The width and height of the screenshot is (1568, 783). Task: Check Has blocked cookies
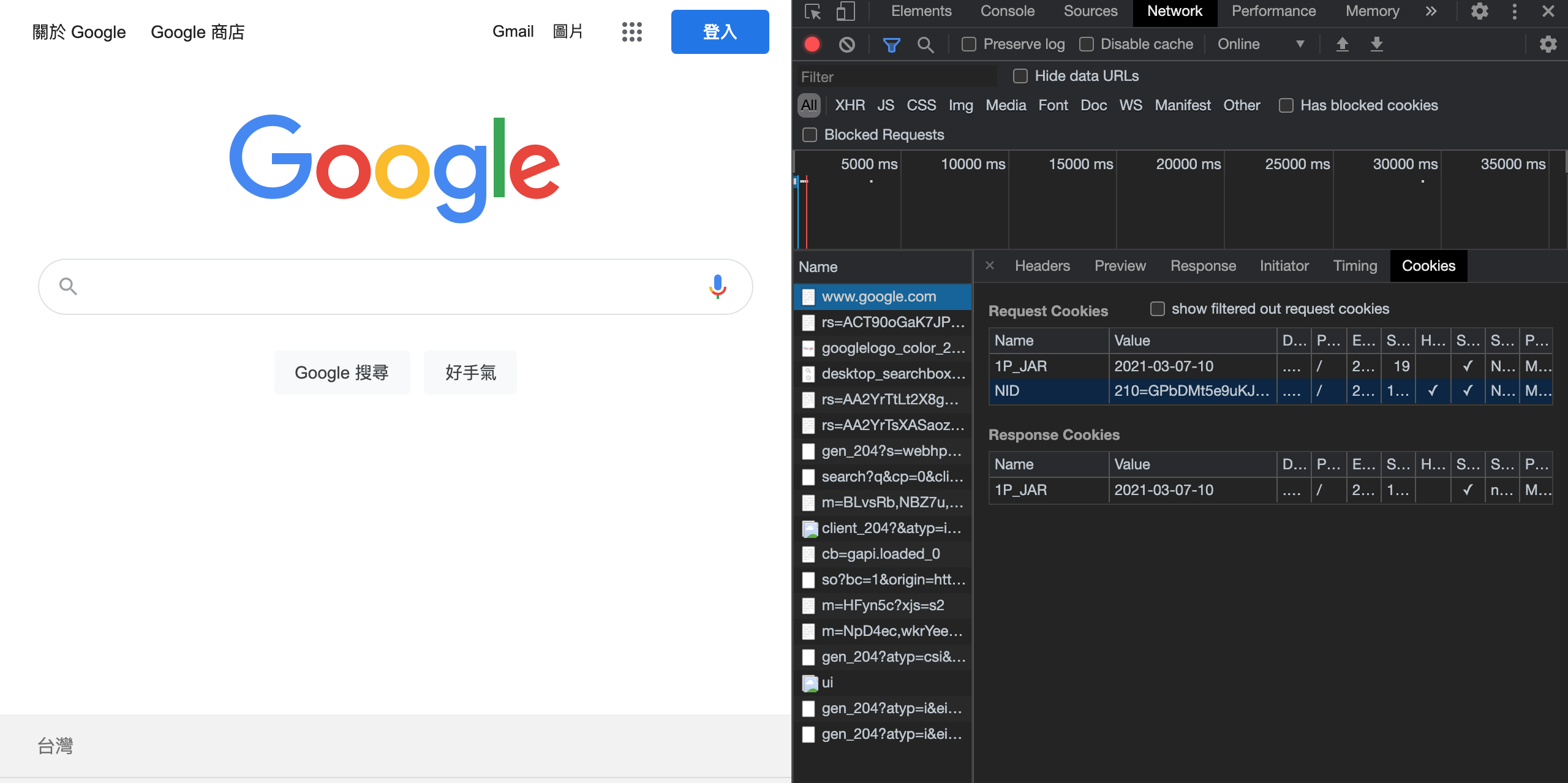tap(1286, 105)
